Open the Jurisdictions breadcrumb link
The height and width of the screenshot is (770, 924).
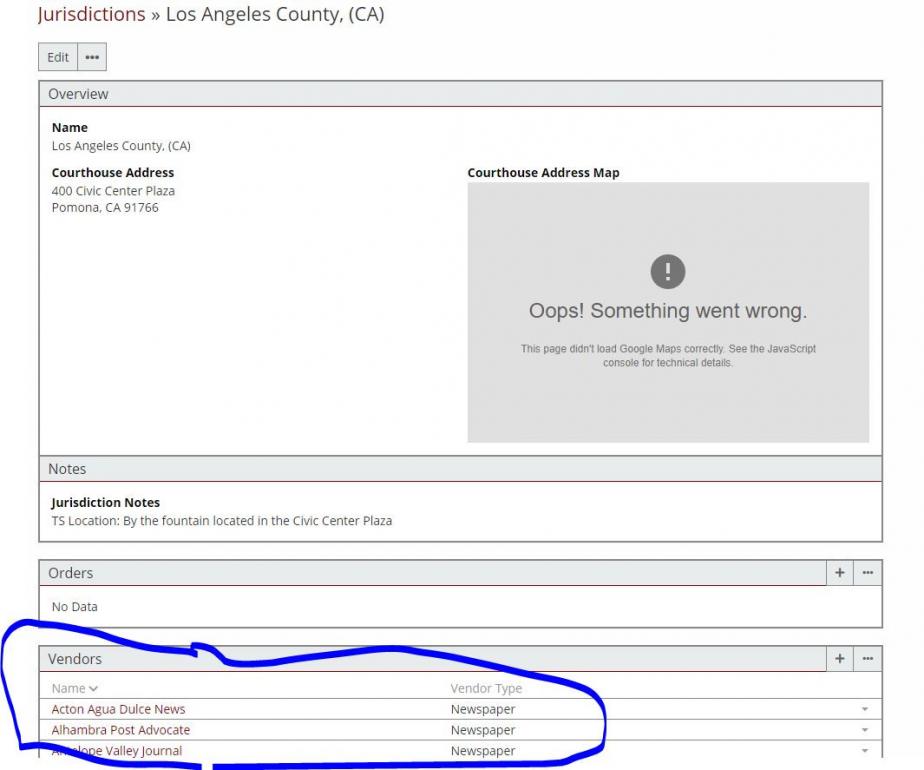tap(91, 15)
